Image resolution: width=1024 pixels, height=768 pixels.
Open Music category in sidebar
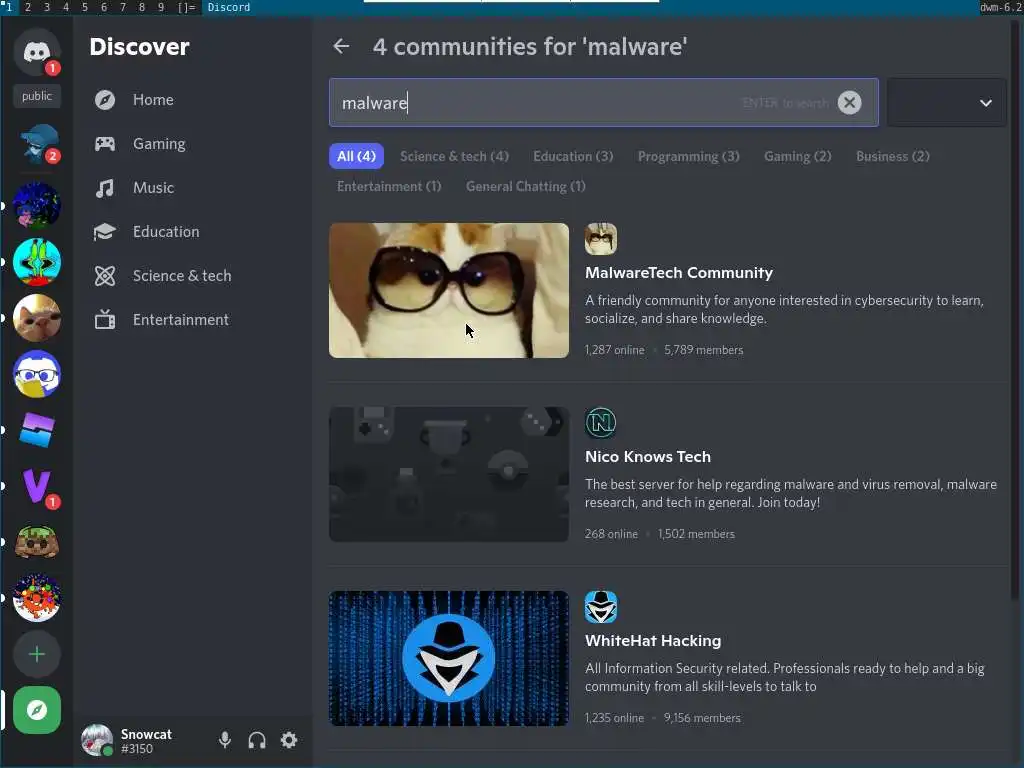pyautogui.click(x=193, y=187)
